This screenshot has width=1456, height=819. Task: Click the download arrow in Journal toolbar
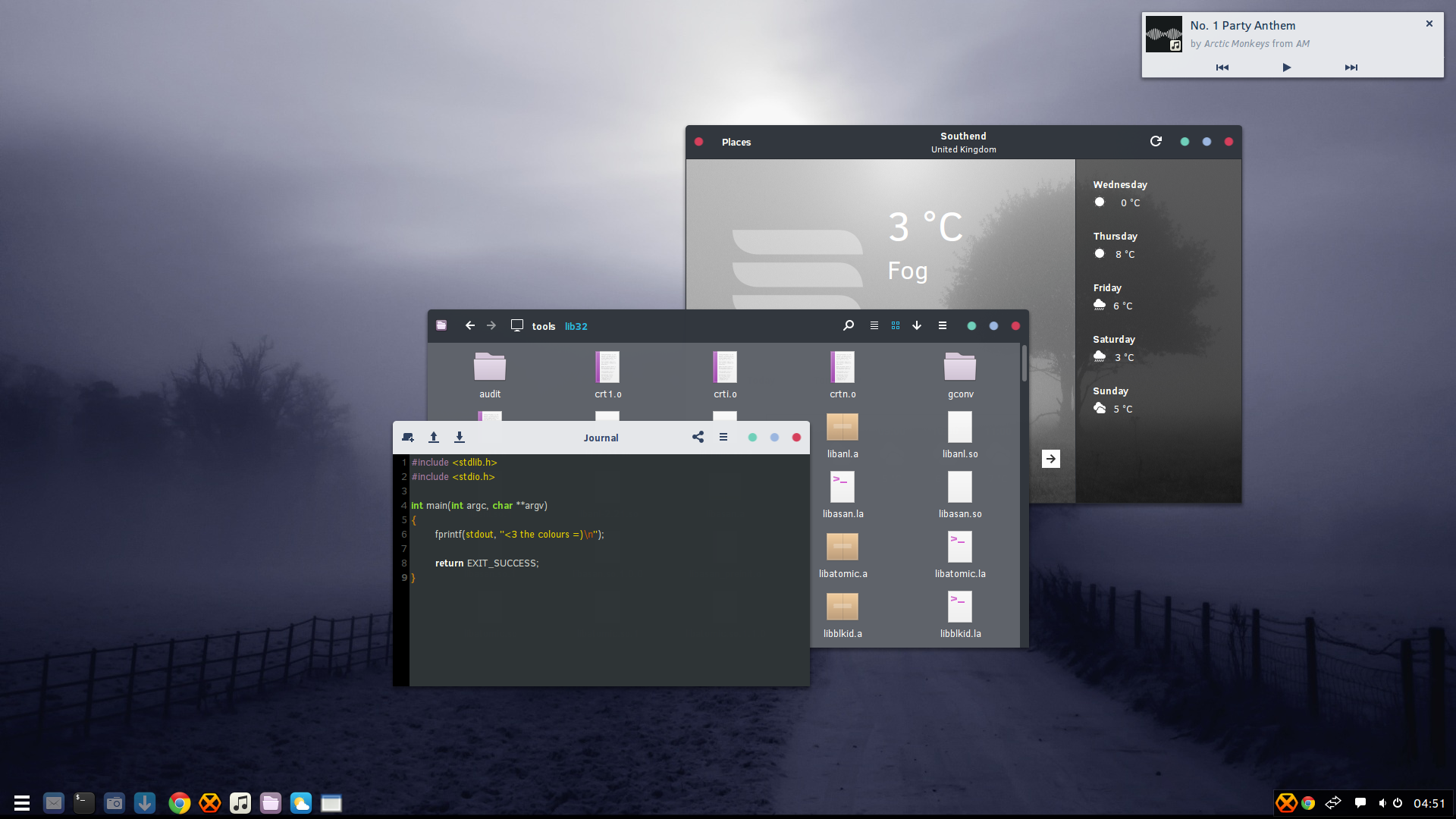460,438
